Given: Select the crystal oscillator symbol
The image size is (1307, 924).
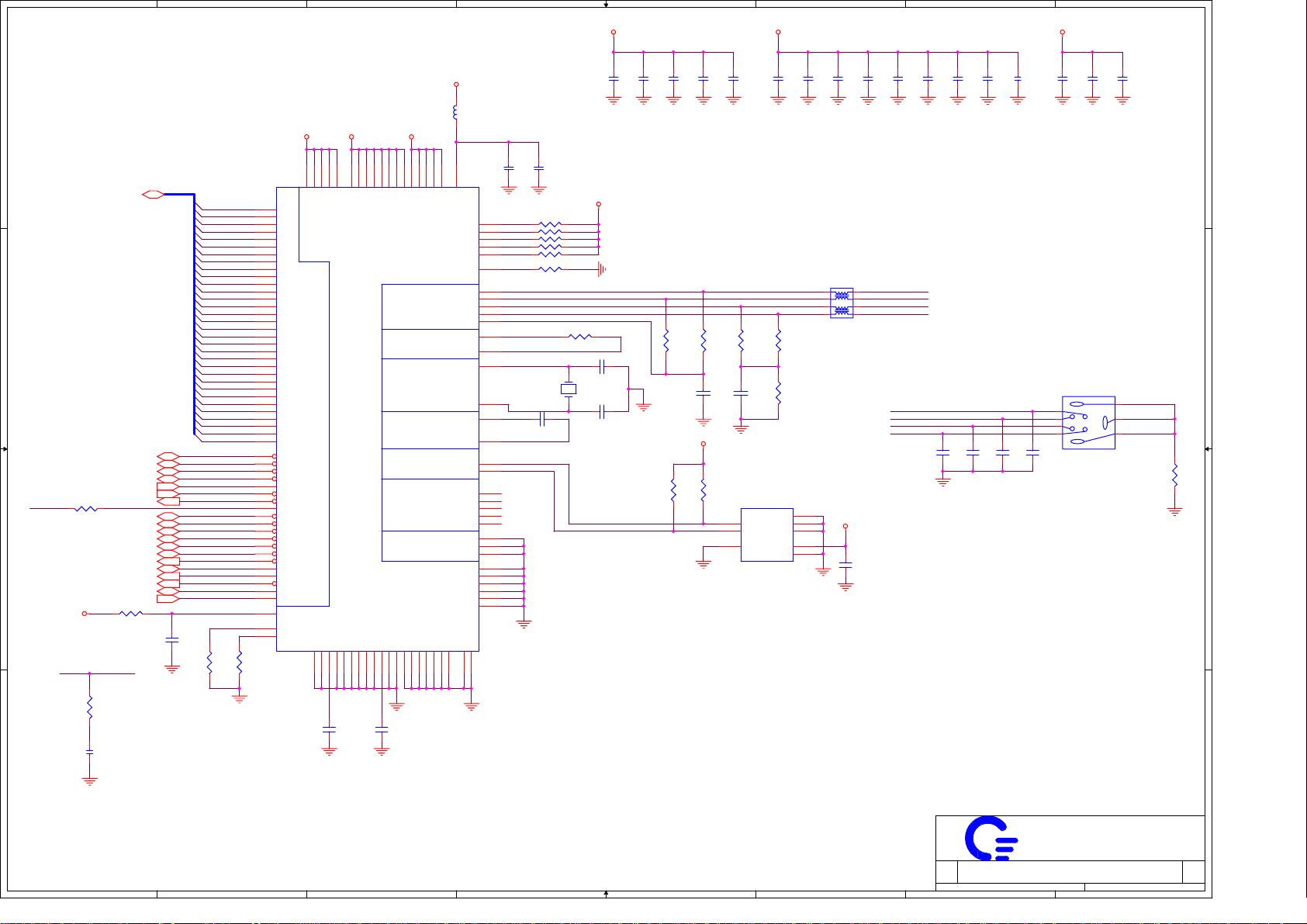Looking at the screenshot, I should 569,389.
